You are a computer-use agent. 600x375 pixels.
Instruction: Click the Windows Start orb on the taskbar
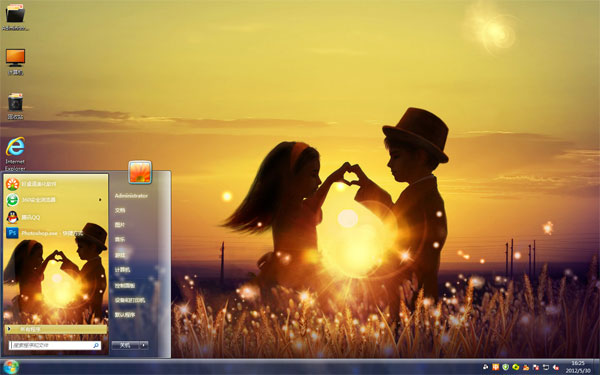[x=11, y=367]
